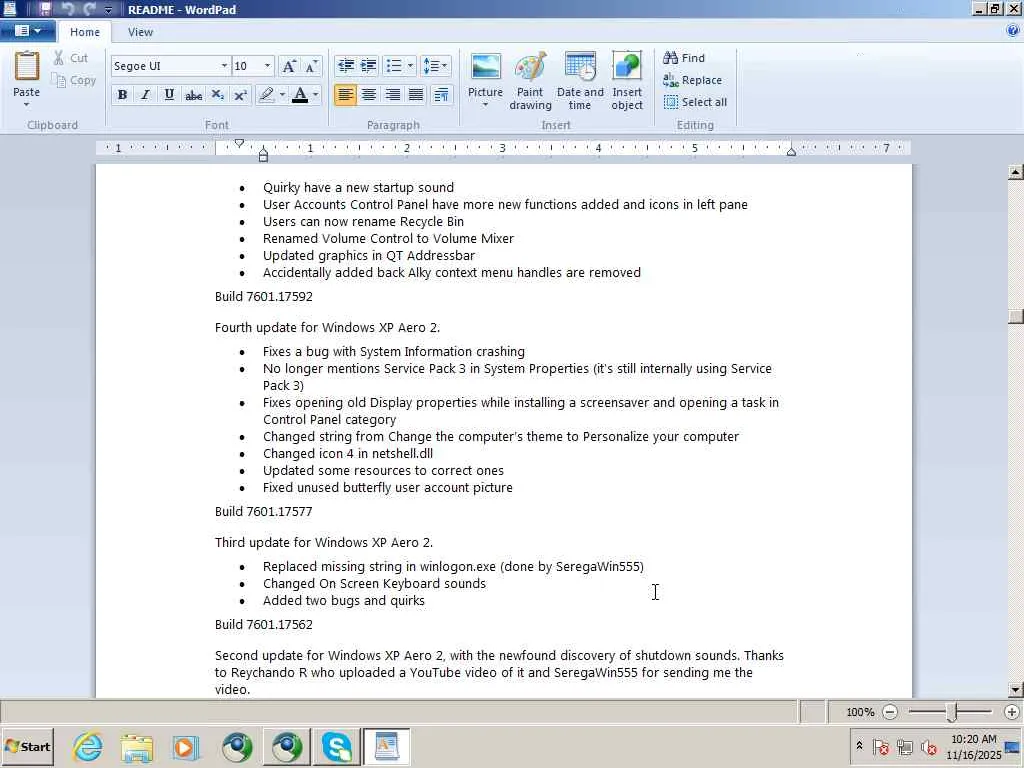Click Insert object icon

coord(627,80)
